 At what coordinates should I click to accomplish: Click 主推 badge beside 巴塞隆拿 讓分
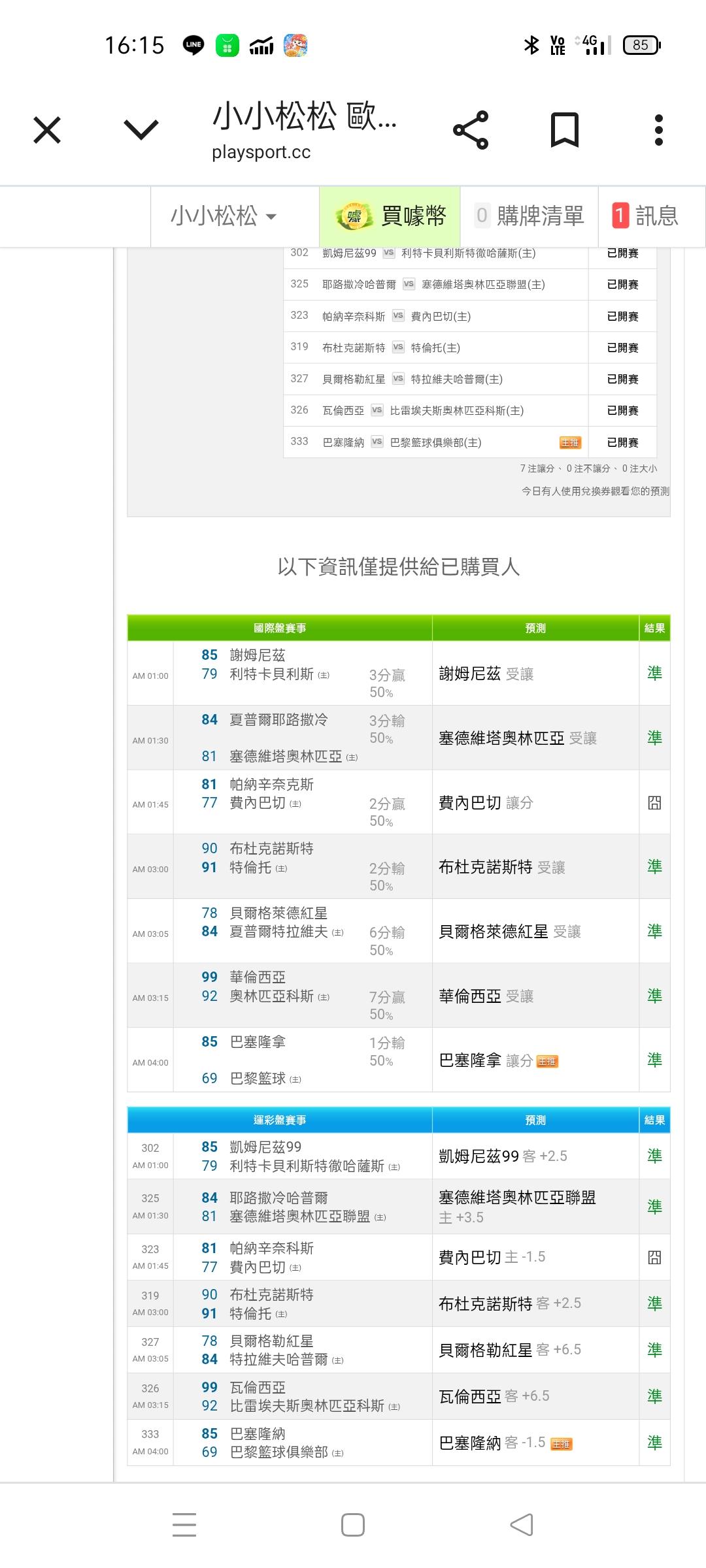(x=547, y=1062)
